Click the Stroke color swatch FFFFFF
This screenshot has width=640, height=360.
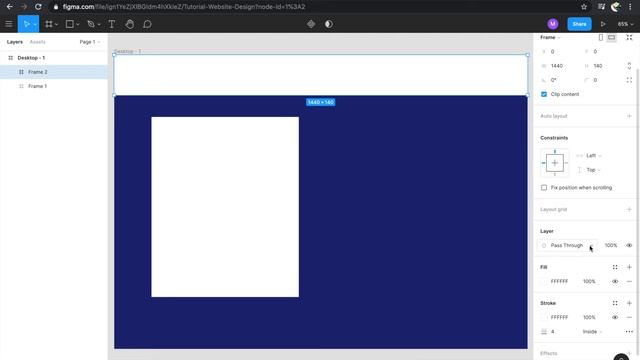(x=544, y=317)
